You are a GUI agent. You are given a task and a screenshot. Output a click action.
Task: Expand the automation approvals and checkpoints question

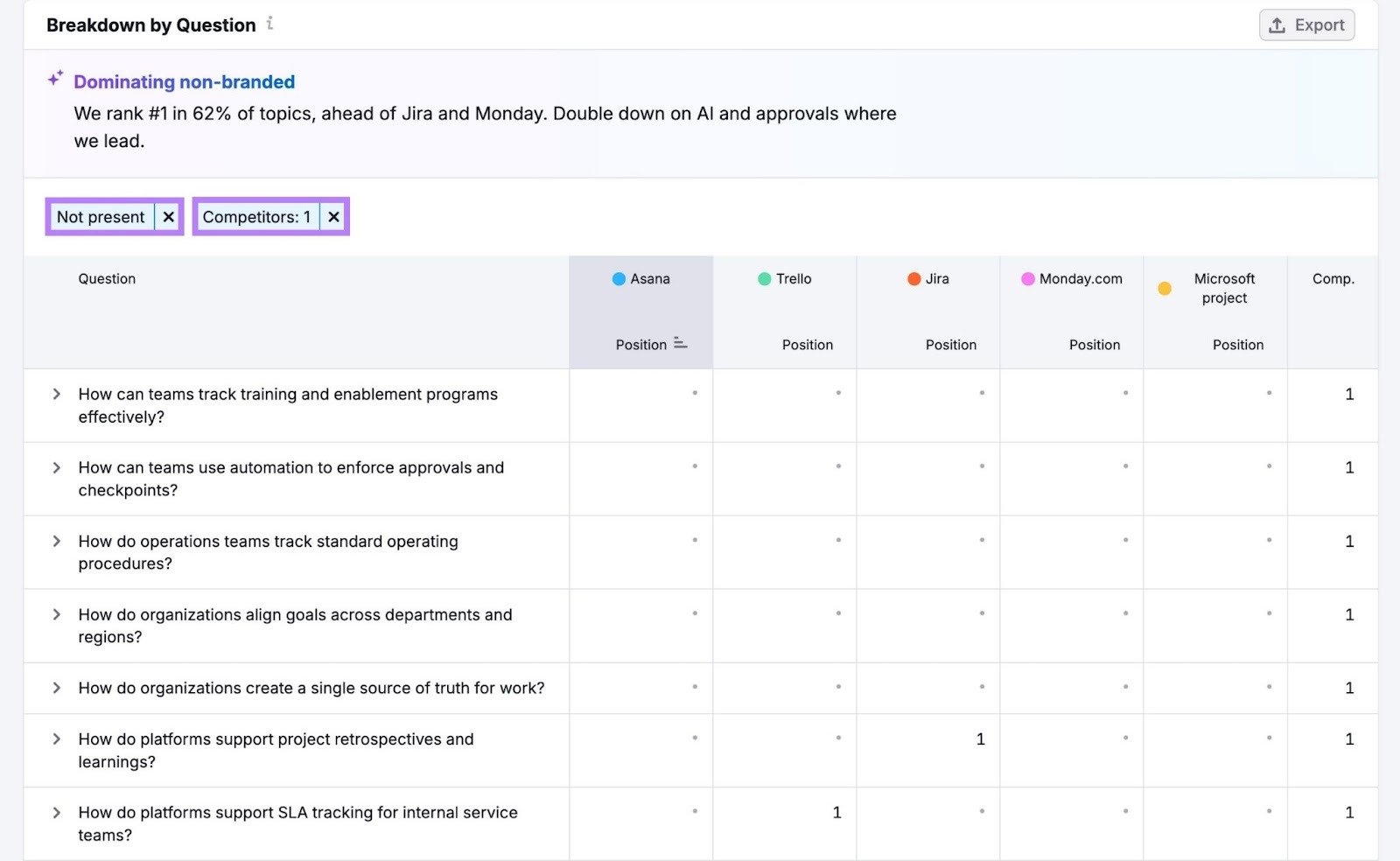55,467
